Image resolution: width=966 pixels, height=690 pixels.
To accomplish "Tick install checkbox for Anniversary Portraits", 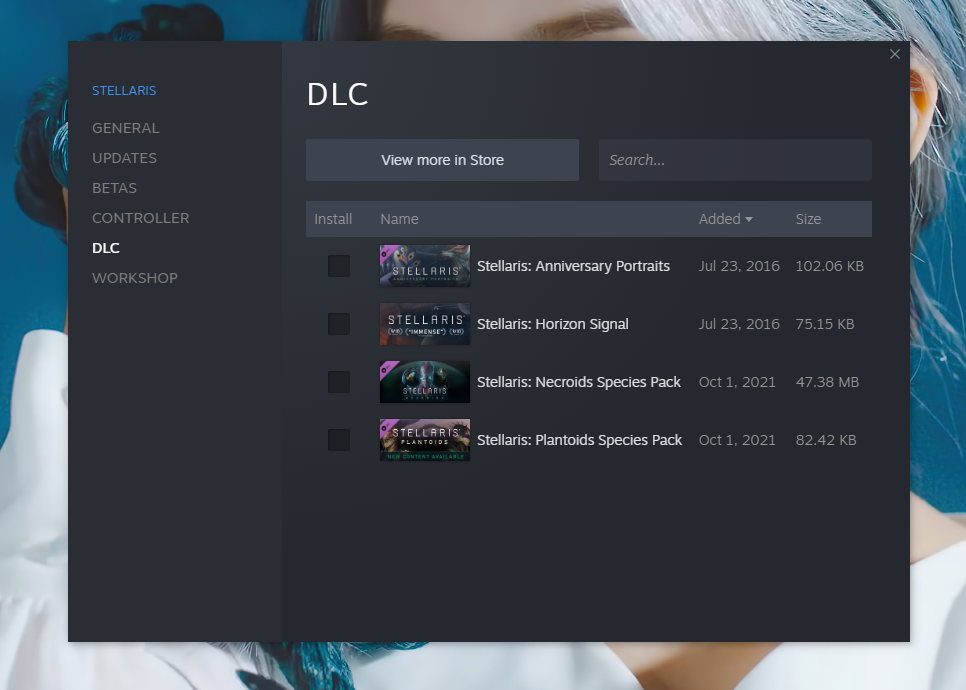I will click(x=339, y=266).
